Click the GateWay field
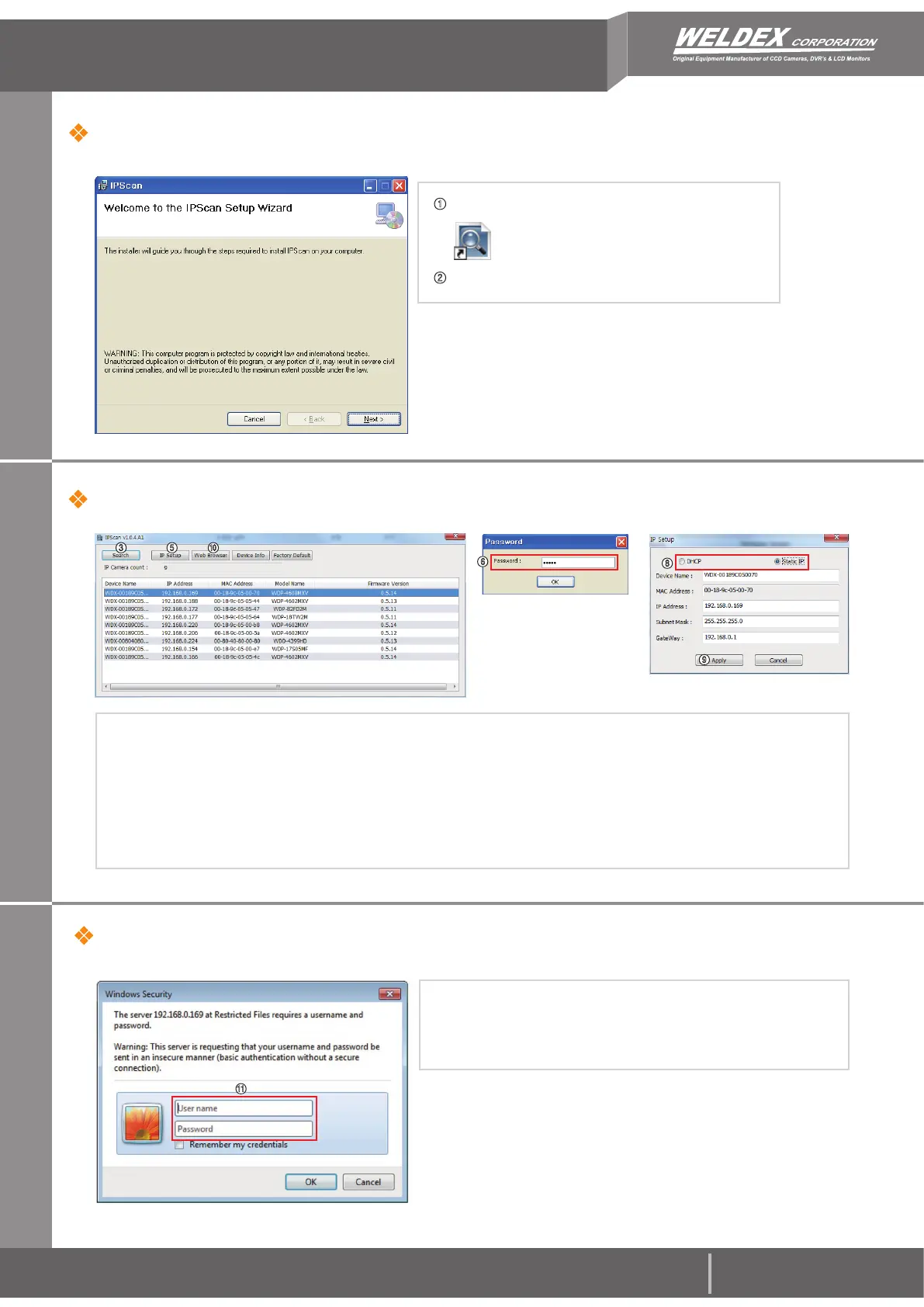 [x=770, y=638]
